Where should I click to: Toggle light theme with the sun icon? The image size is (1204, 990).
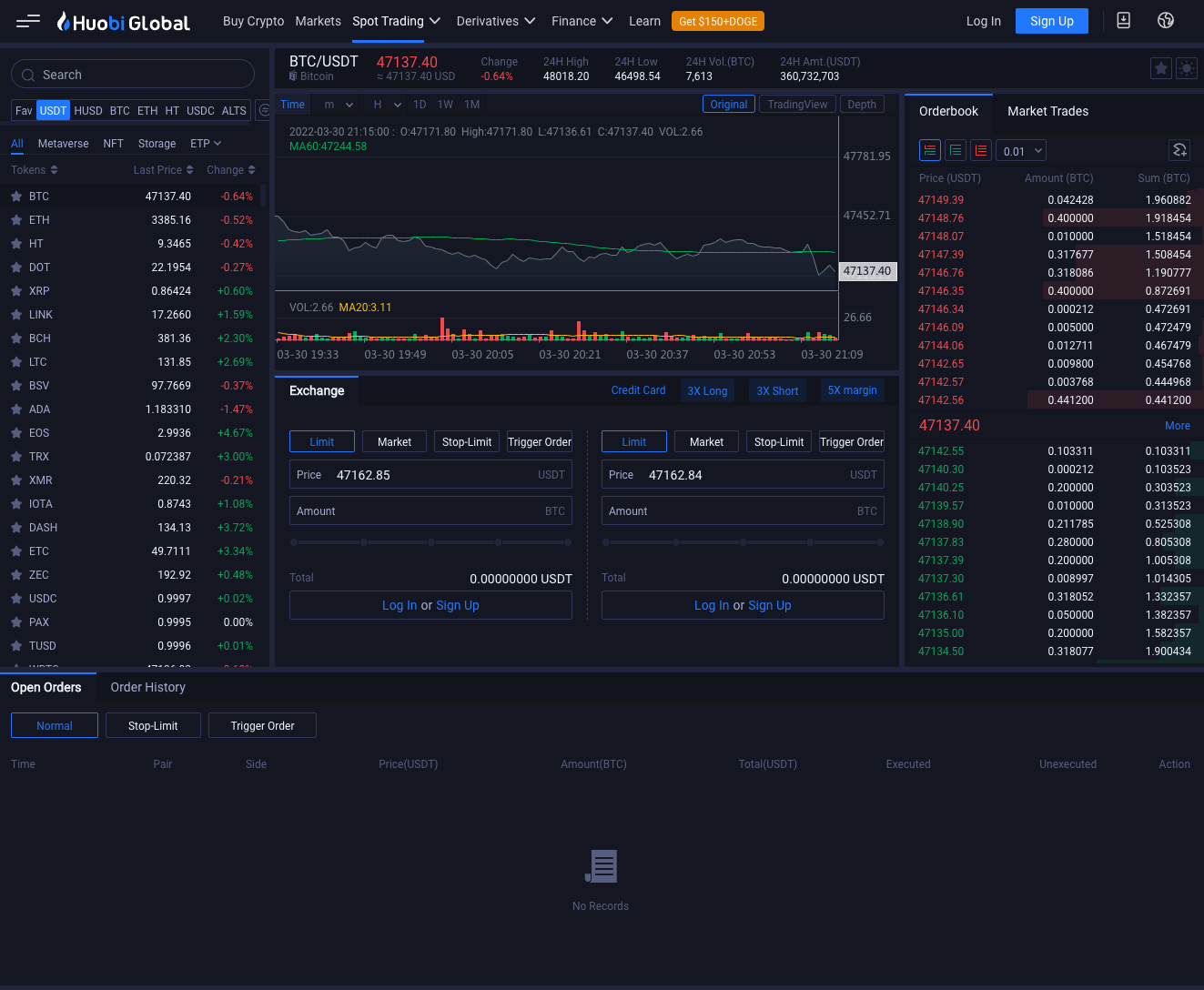pyautogui.click(x=1187, y=68)
